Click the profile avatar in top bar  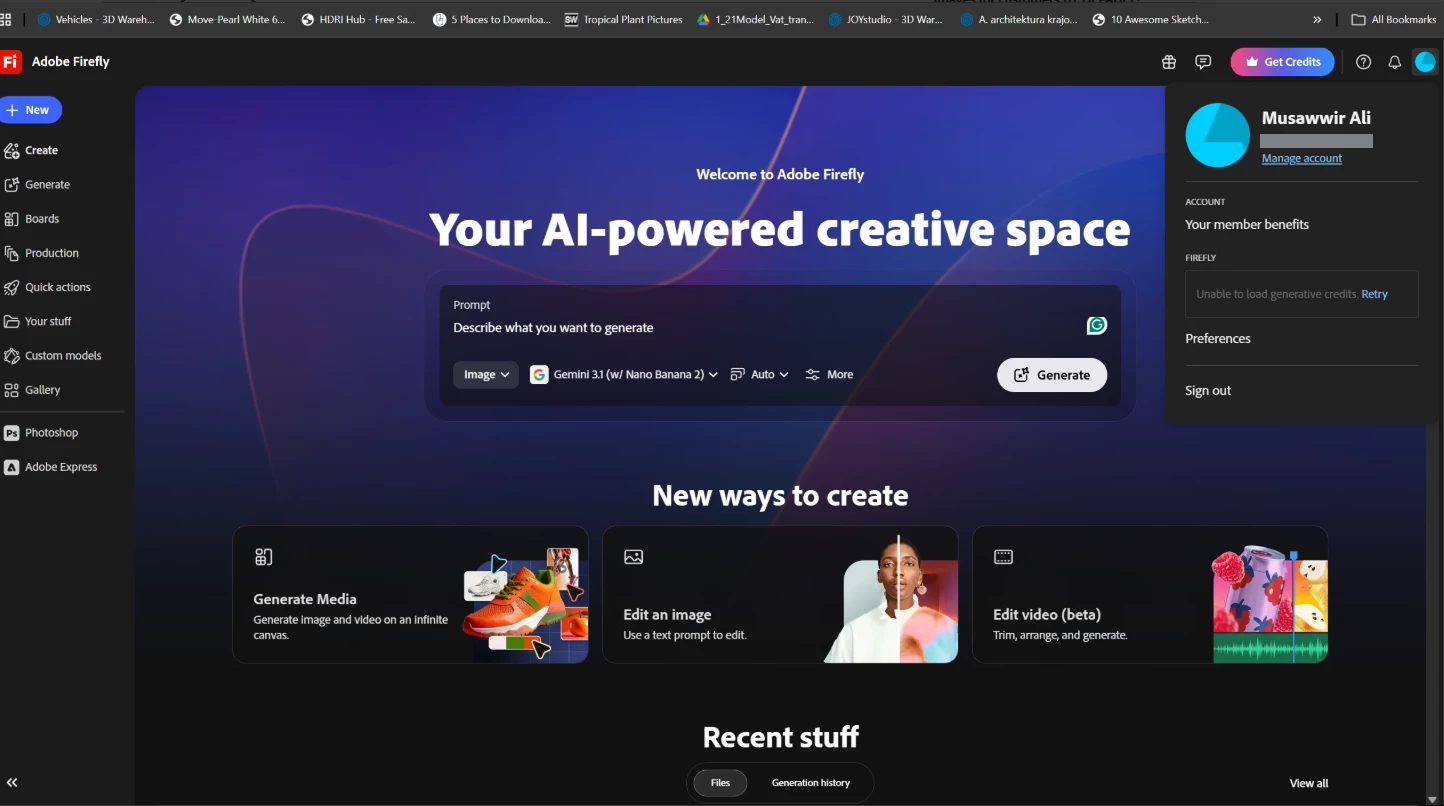pyautogui.click(x=1425, y=62)
